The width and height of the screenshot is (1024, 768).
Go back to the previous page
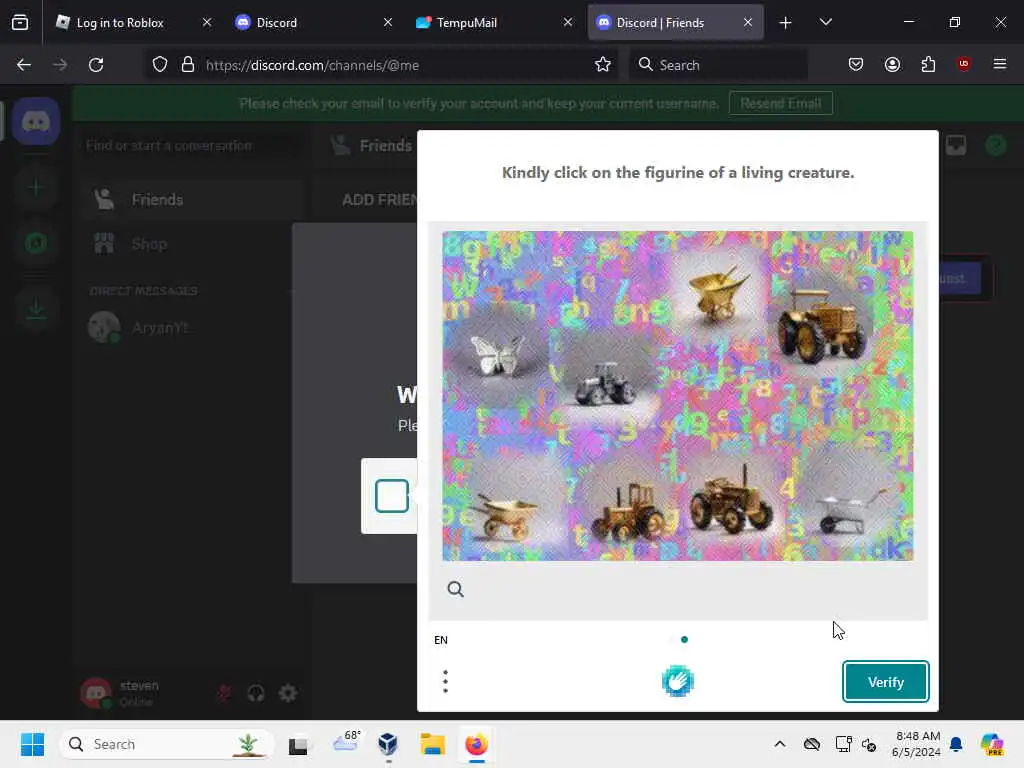(x=24, y=65)
